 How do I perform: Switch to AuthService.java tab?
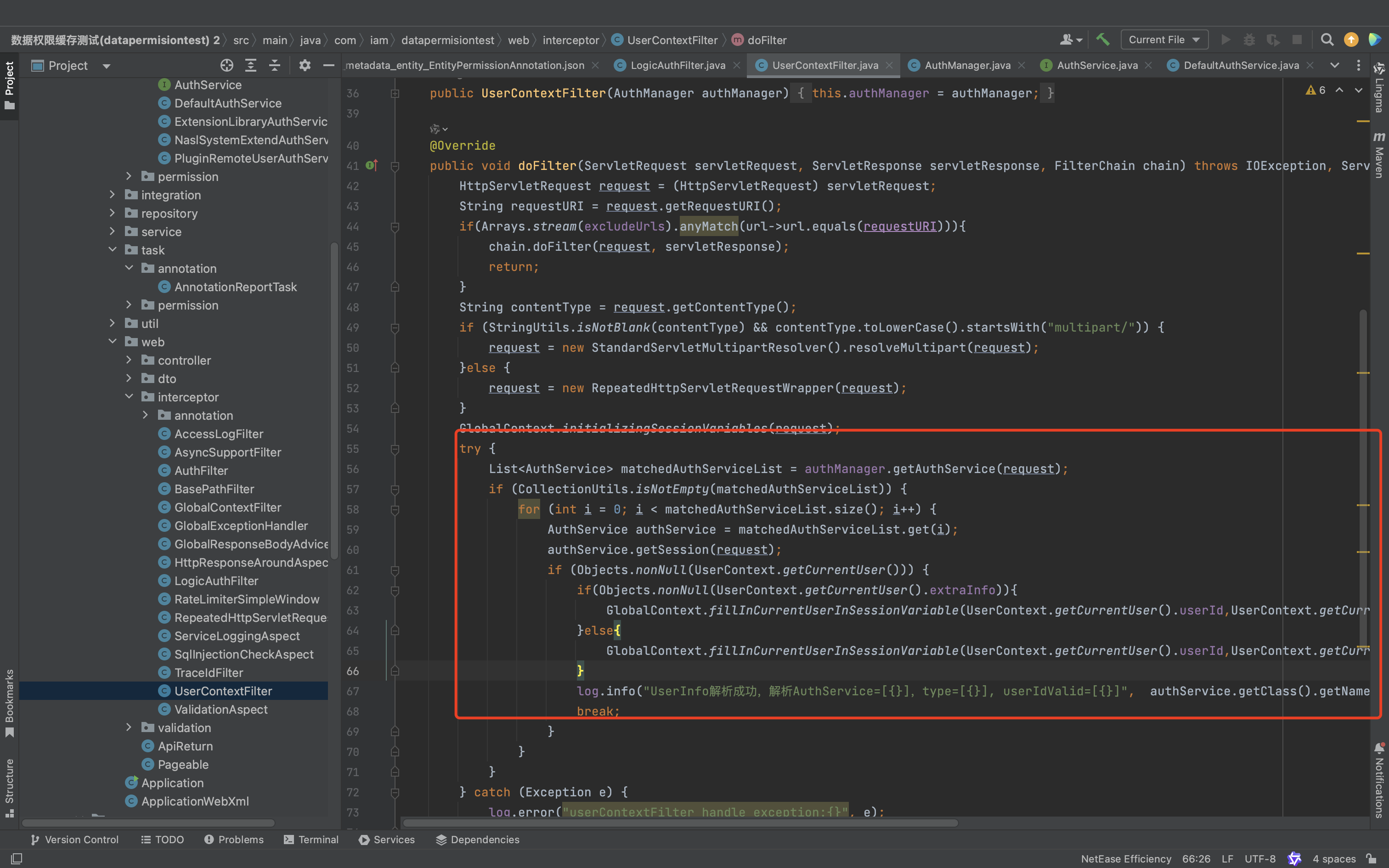coord(1097,65)
